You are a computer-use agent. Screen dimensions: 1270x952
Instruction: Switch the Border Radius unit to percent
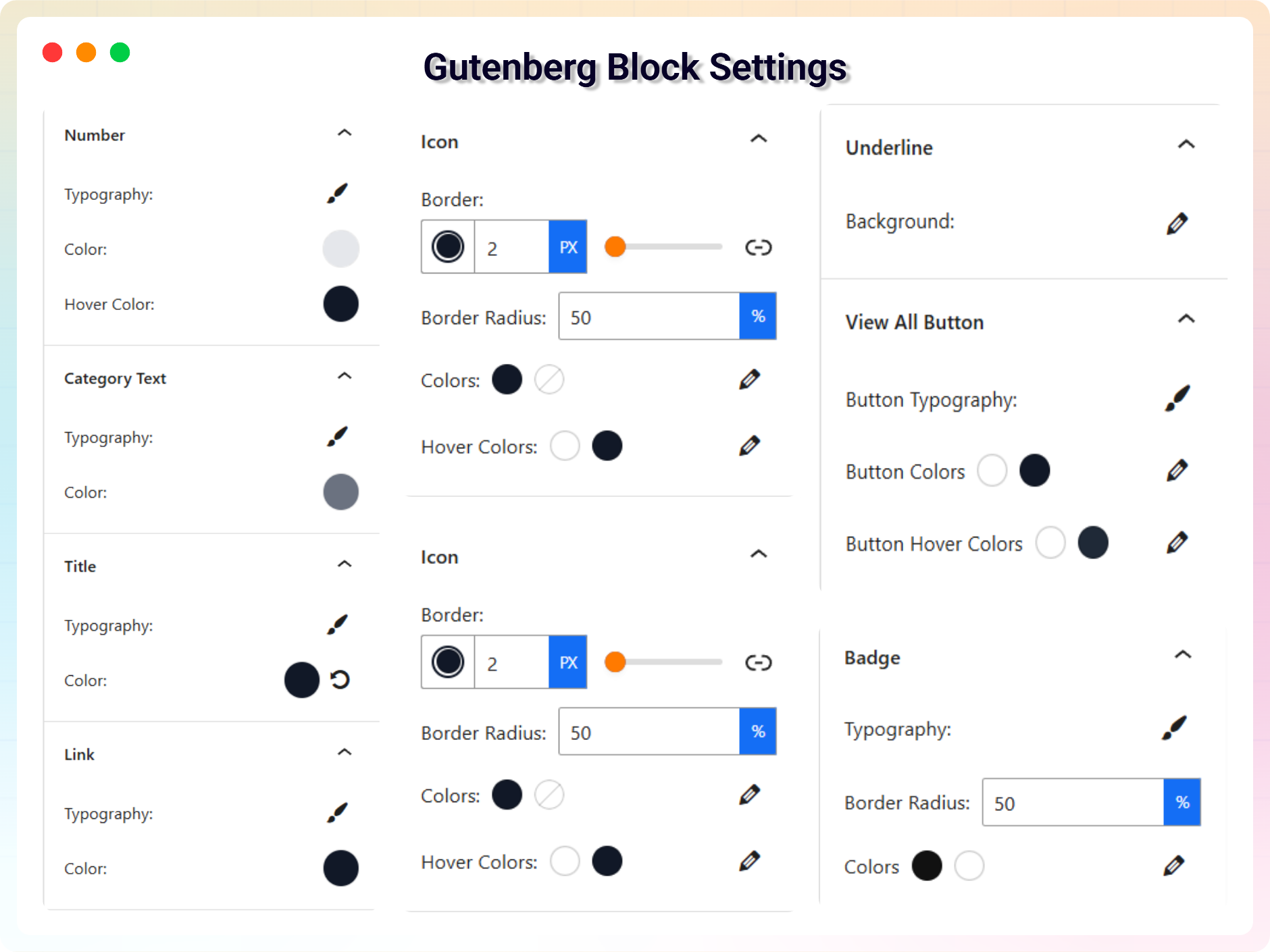[758, 315]
